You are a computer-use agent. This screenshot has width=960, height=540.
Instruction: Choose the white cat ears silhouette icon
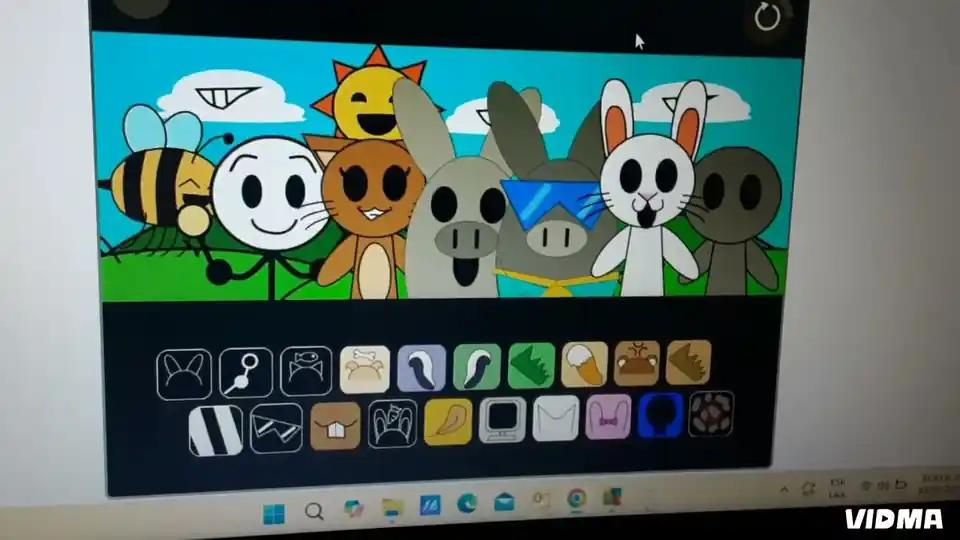(555, 418)
